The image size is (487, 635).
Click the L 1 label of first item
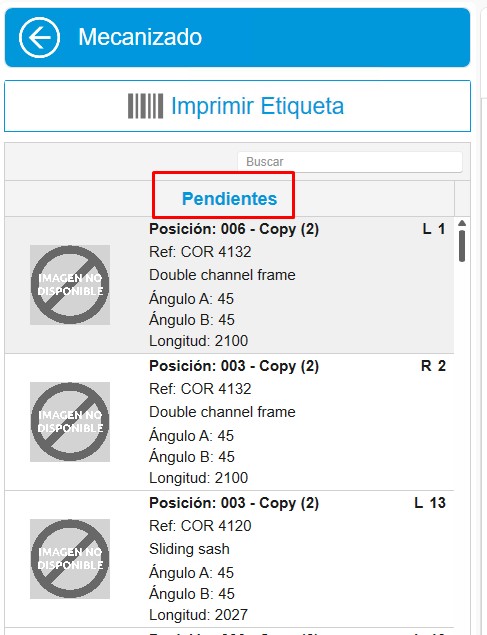[434, 229]
